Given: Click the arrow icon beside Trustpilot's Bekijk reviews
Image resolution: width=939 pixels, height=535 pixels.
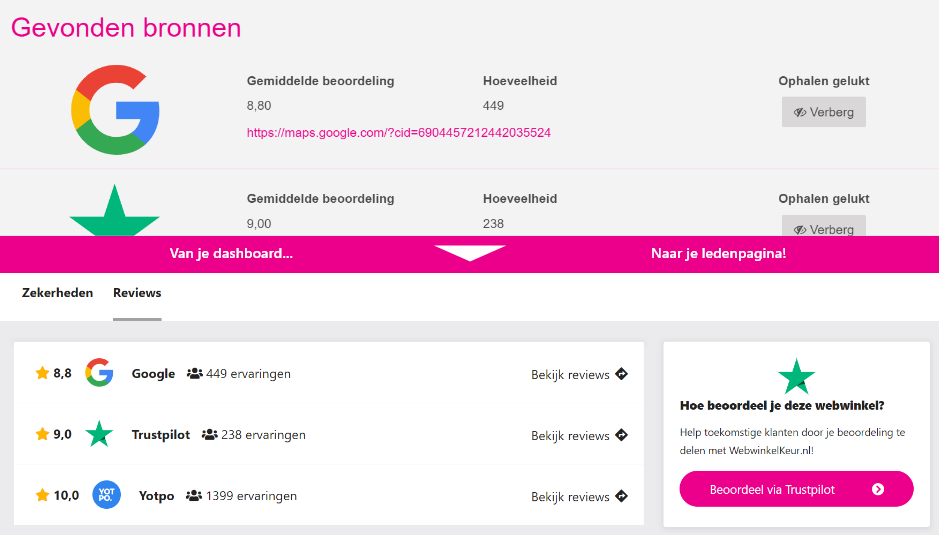Looking at the screenshot, I should click(x=621, y=435).
